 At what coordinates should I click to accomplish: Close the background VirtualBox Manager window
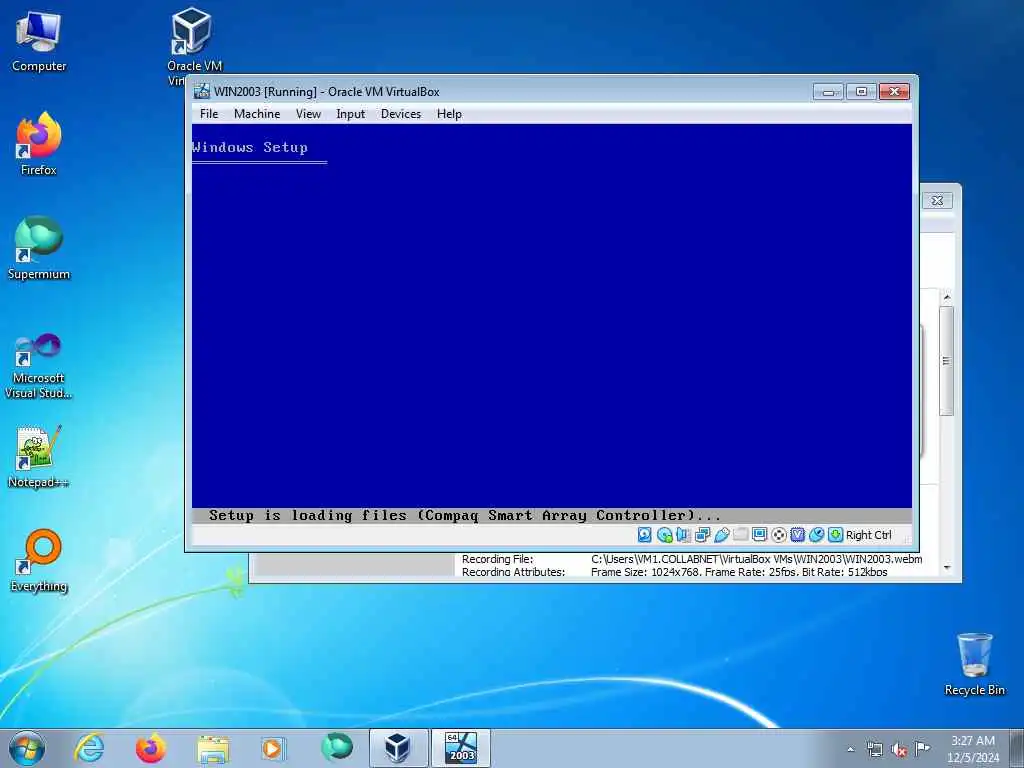[937, 200]
